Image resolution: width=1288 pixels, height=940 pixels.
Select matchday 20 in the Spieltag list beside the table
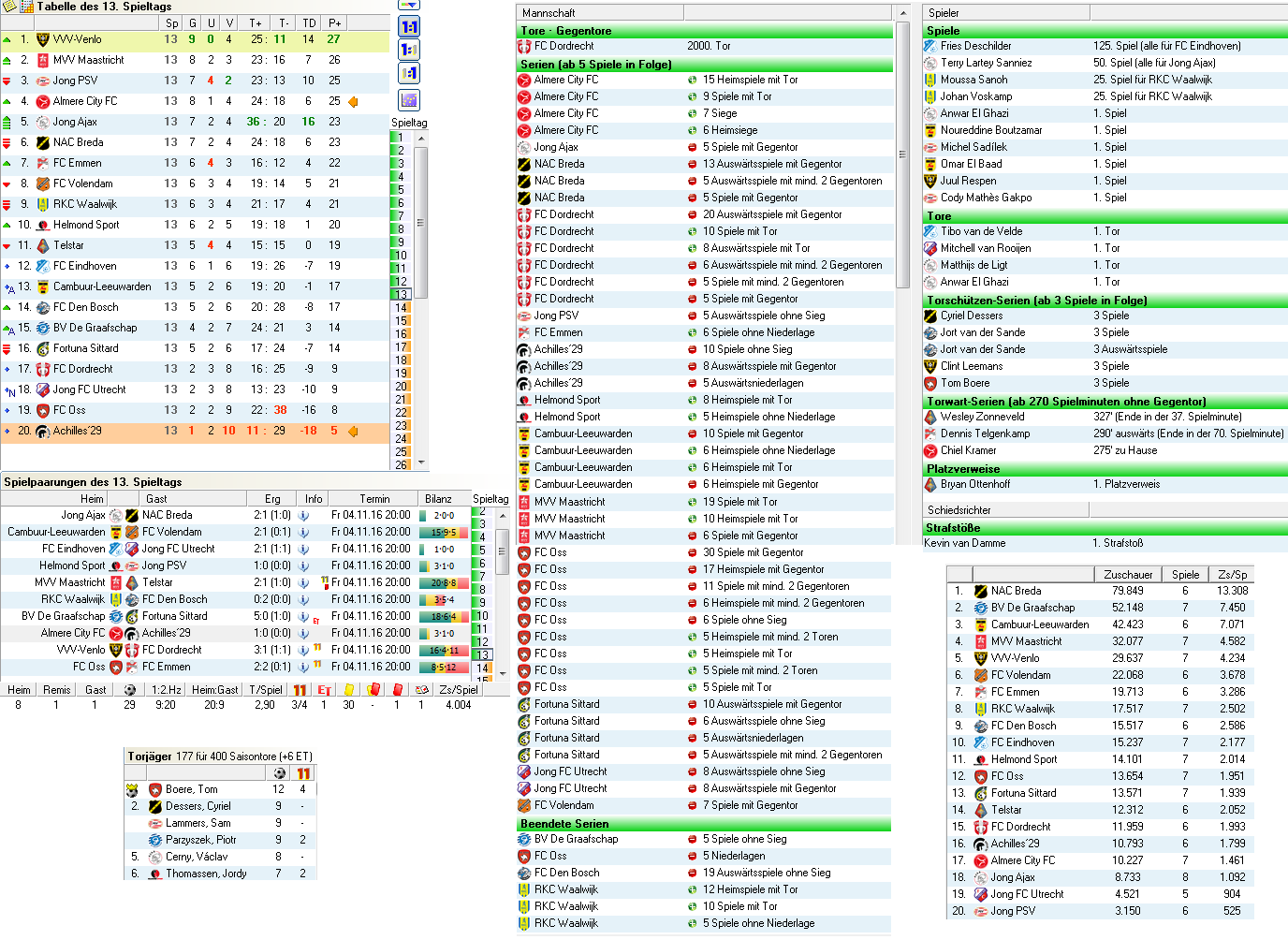pyautogui.click(x=401, y=386)
